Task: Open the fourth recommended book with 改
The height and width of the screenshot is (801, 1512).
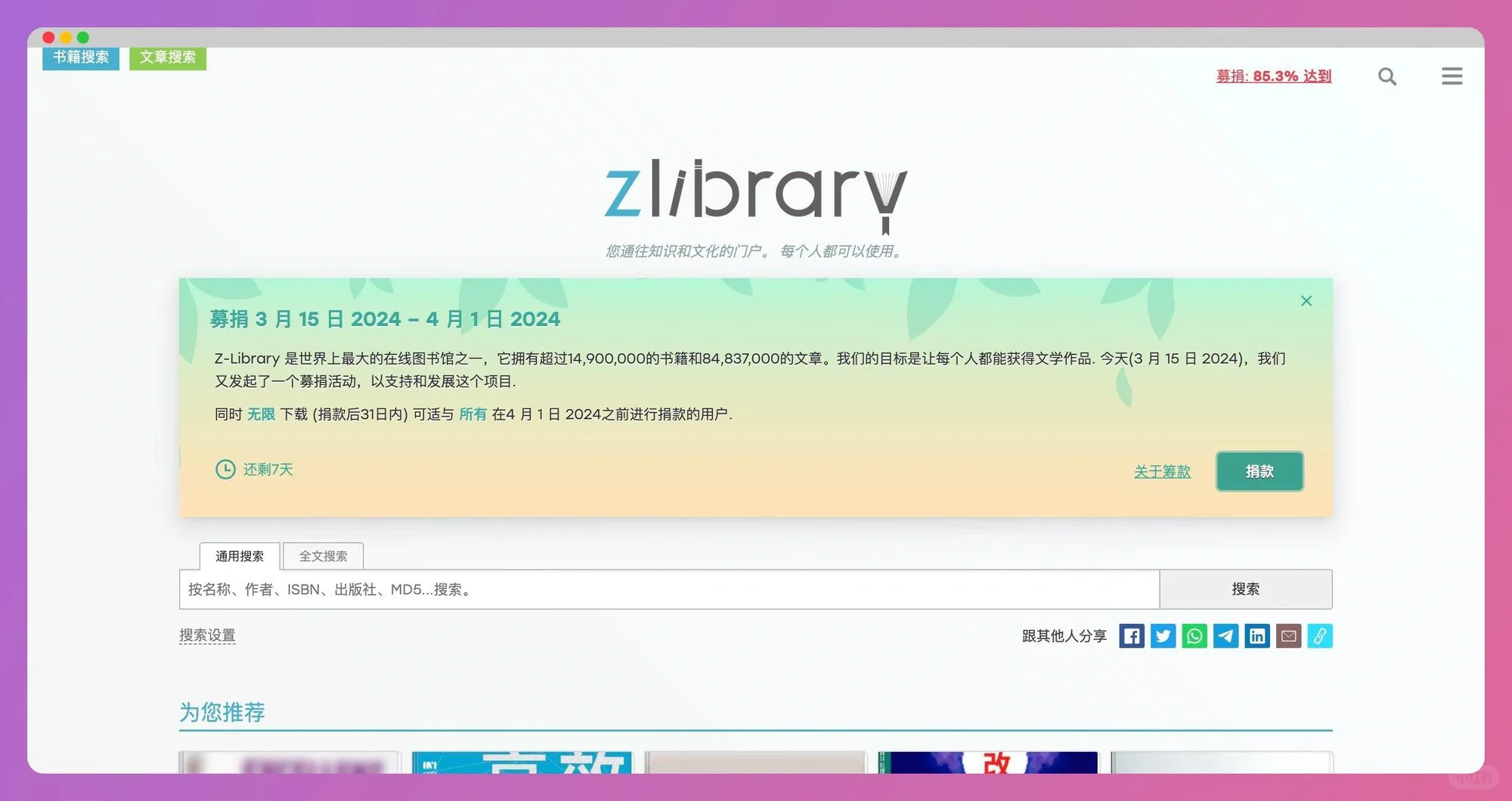Action: pos(988,762)
